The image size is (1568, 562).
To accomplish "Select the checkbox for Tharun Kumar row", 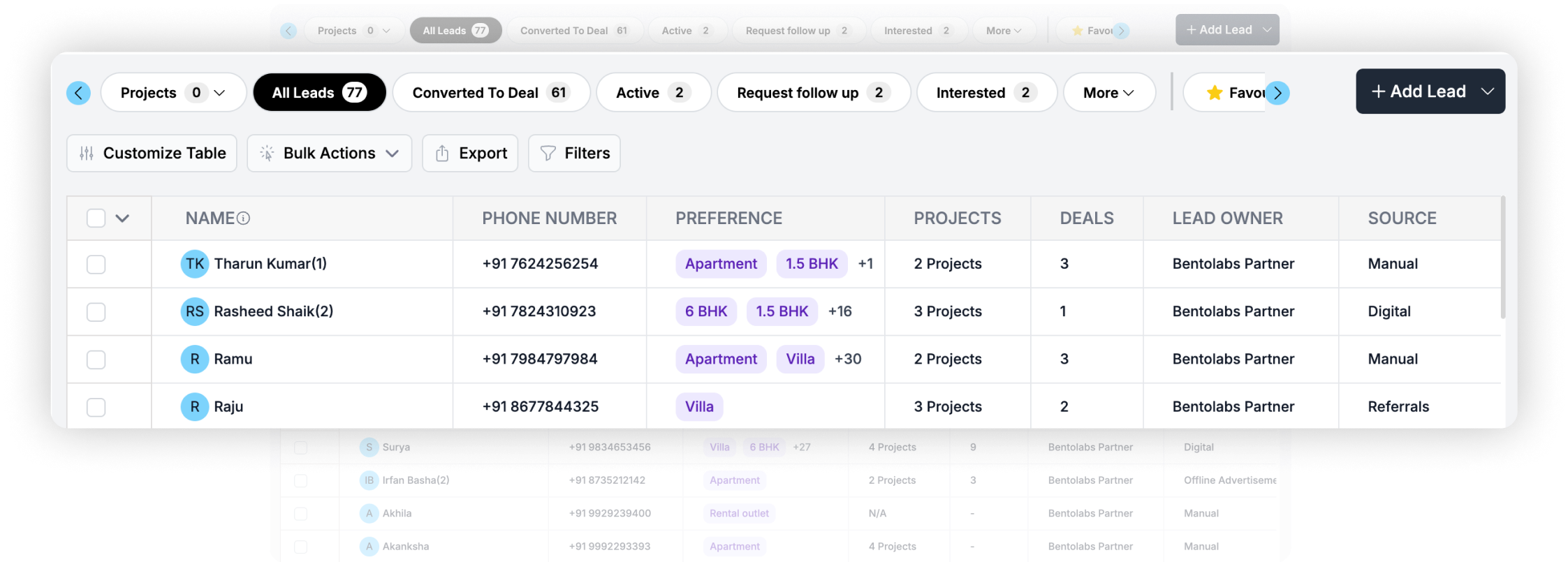I will click(x=96, y=265).
